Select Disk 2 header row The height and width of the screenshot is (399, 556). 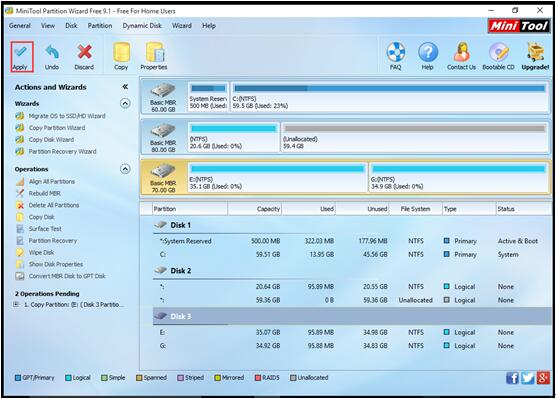point(352,271)
